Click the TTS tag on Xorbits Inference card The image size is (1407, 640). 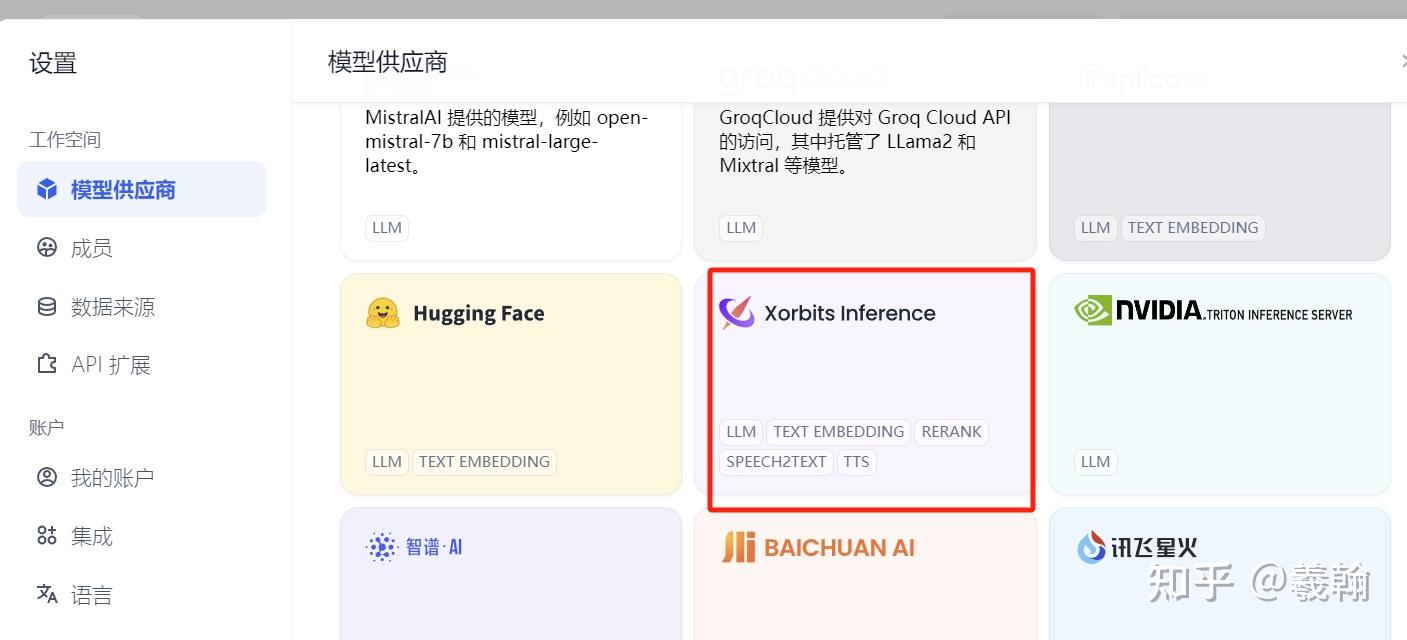[x=856, y=461]
